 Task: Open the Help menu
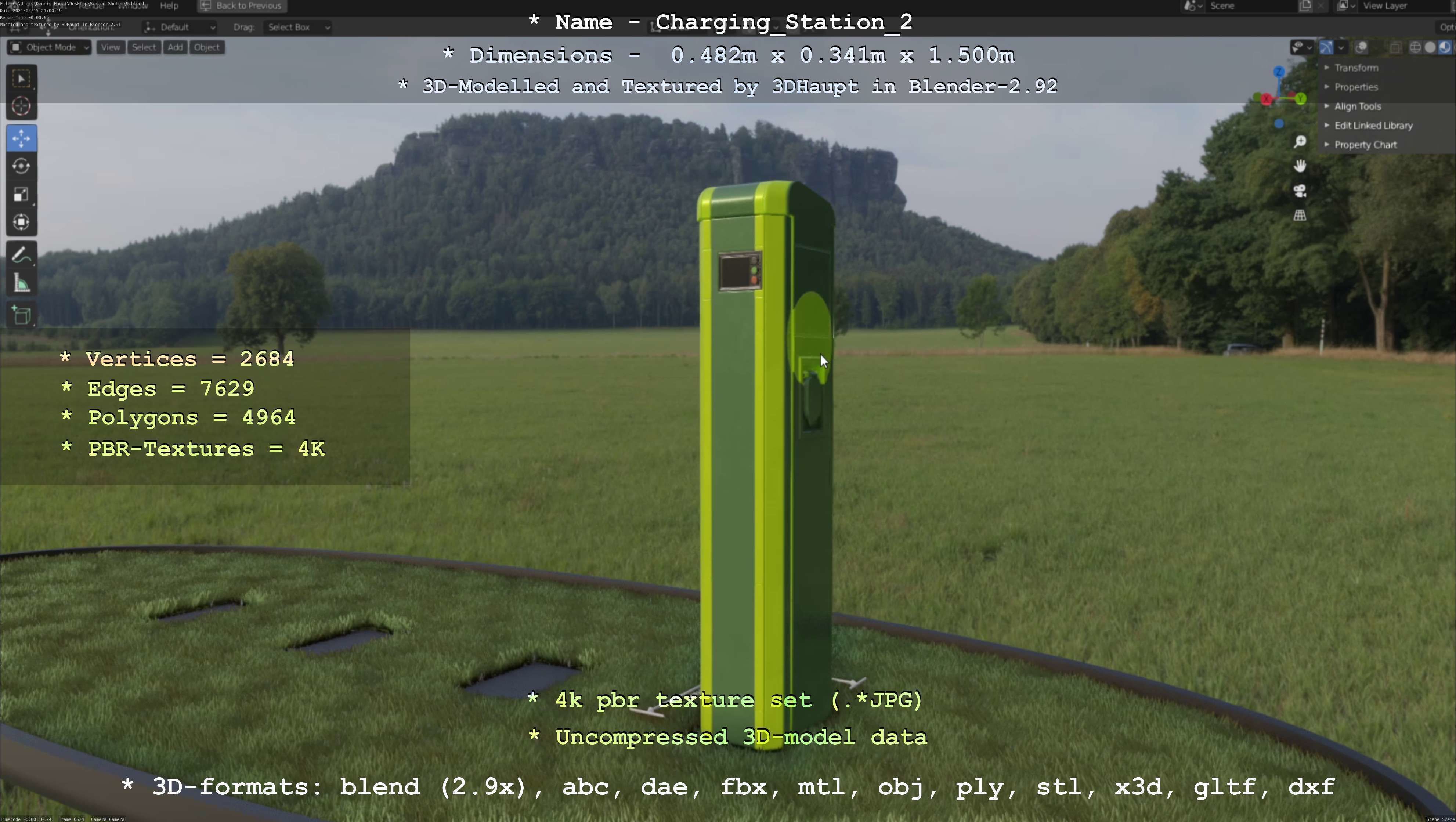point(169,6)
